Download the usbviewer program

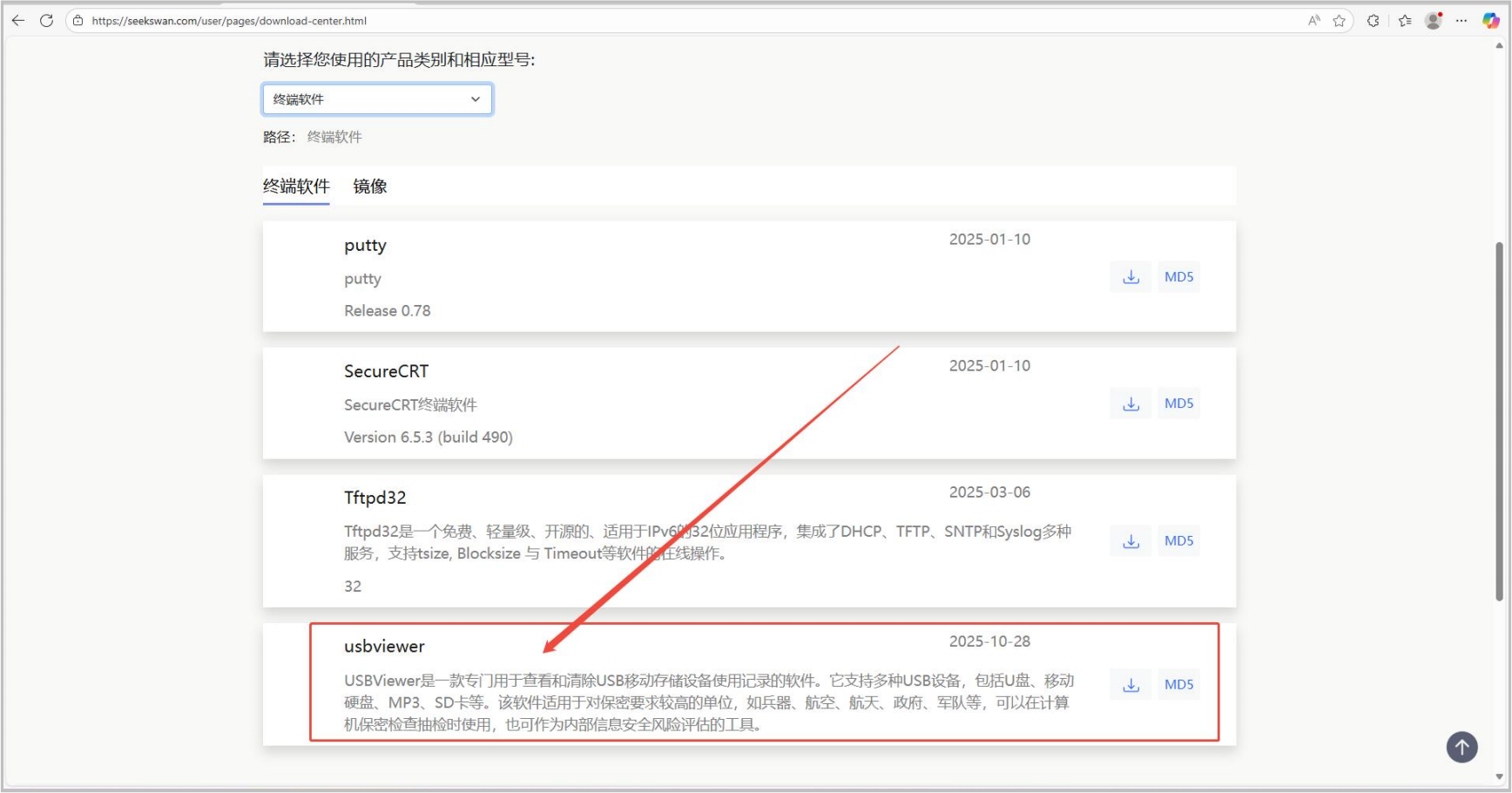pyautogui.click(x=1130, y=684)
